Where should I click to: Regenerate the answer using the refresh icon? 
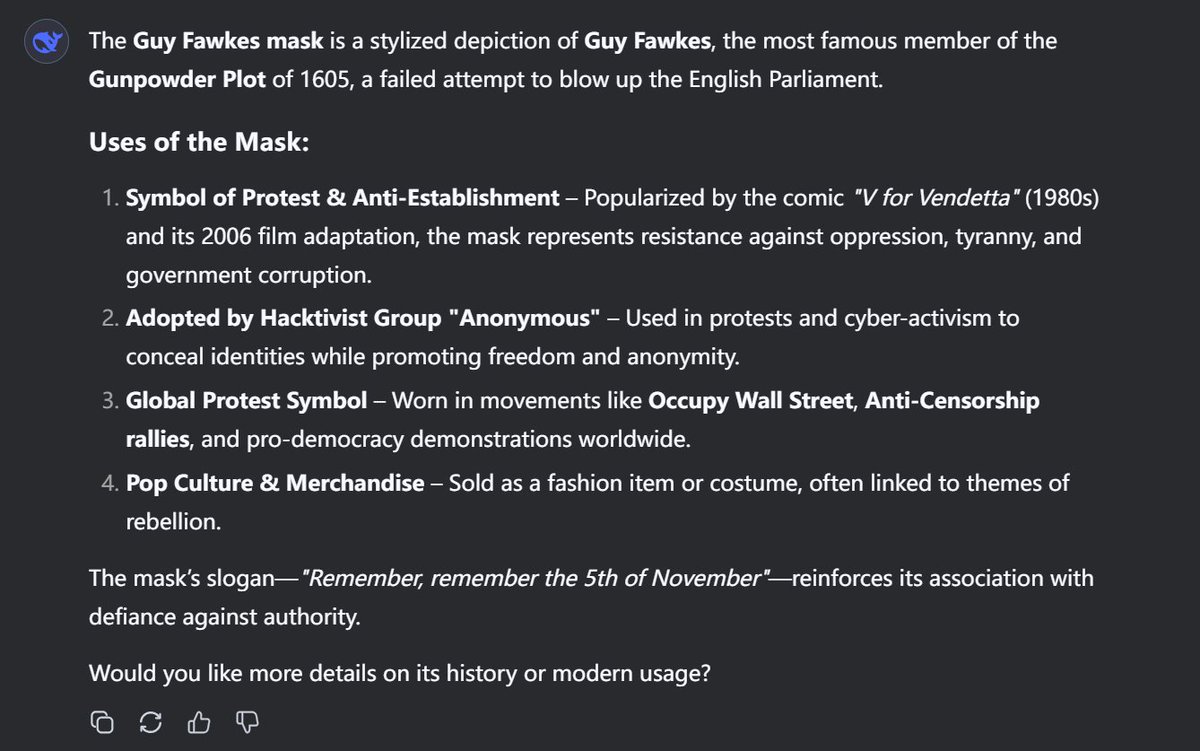(151, 721)
